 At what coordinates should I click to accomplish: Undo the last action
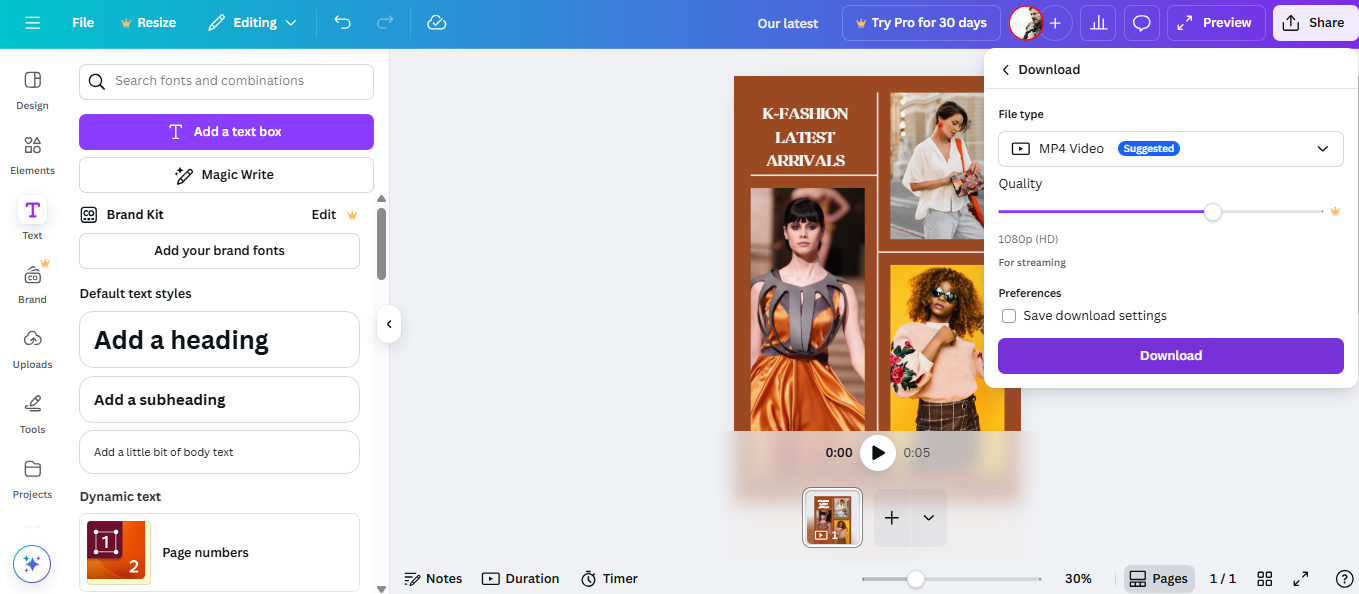[343, 22]
